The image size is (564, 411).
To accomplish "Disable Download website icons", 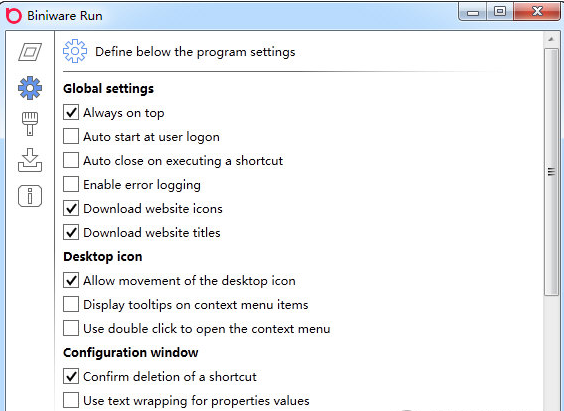I will [x=71, y=209].
